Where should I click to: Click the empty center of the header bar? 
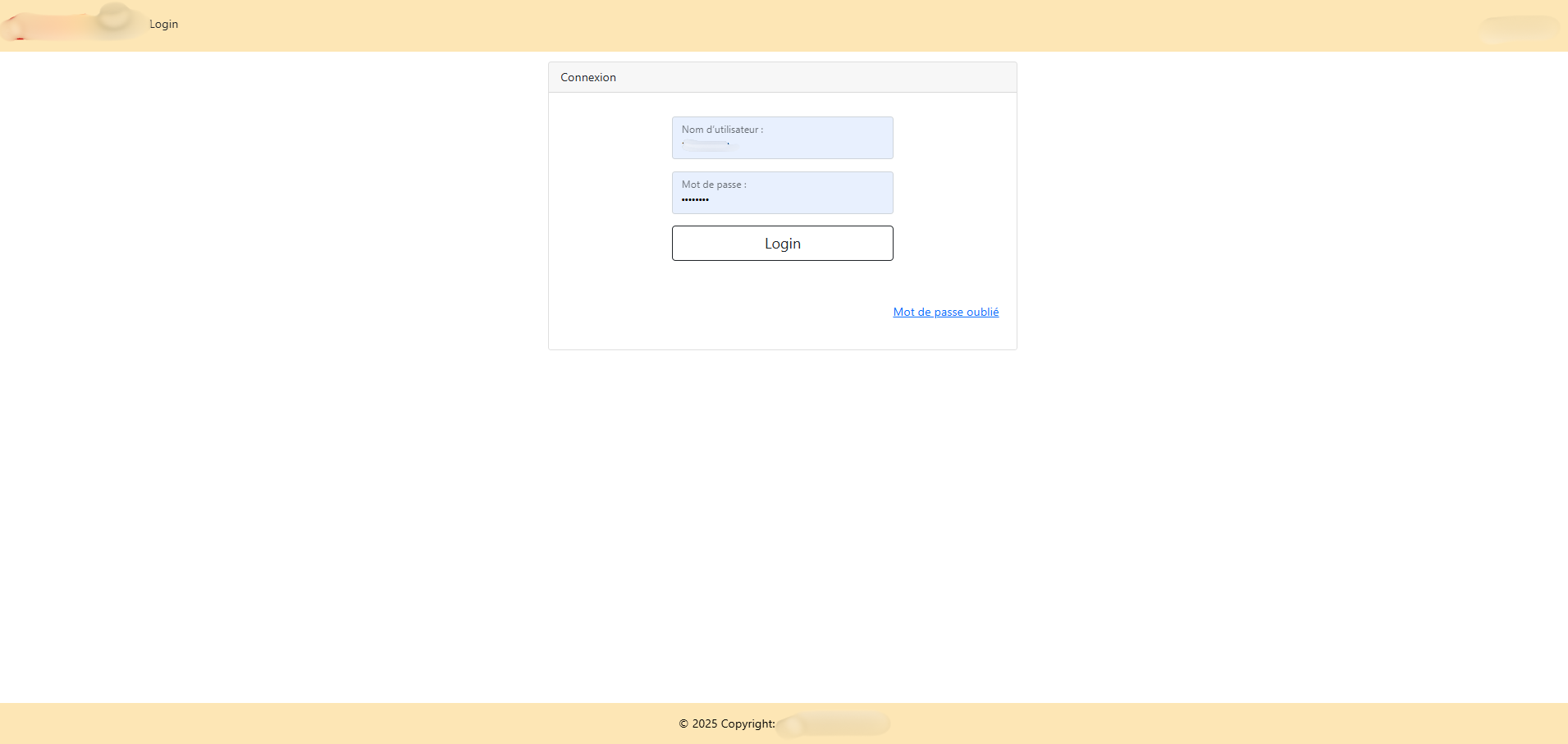[x=784, y=25]
